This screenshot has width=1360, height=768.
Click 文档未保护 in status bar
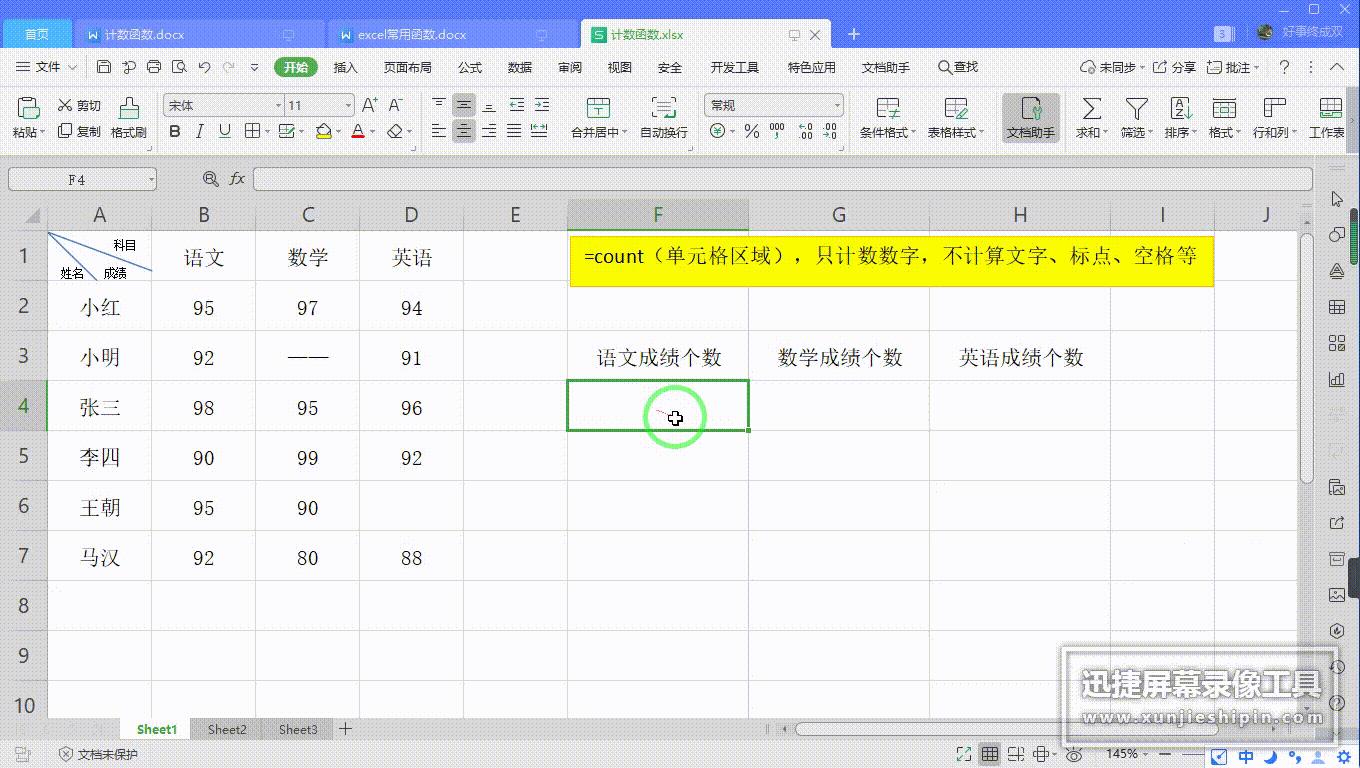(98, 754)
